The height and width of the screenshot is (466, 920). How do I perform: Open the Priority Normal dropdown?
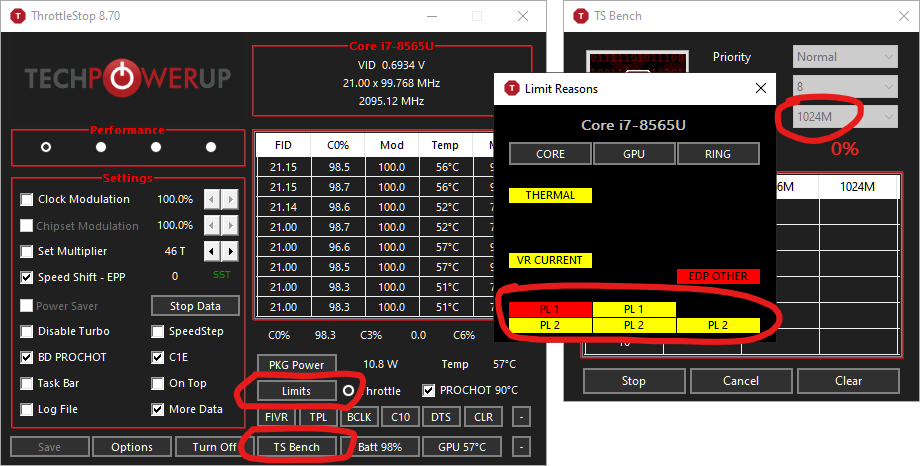(845, 57)
